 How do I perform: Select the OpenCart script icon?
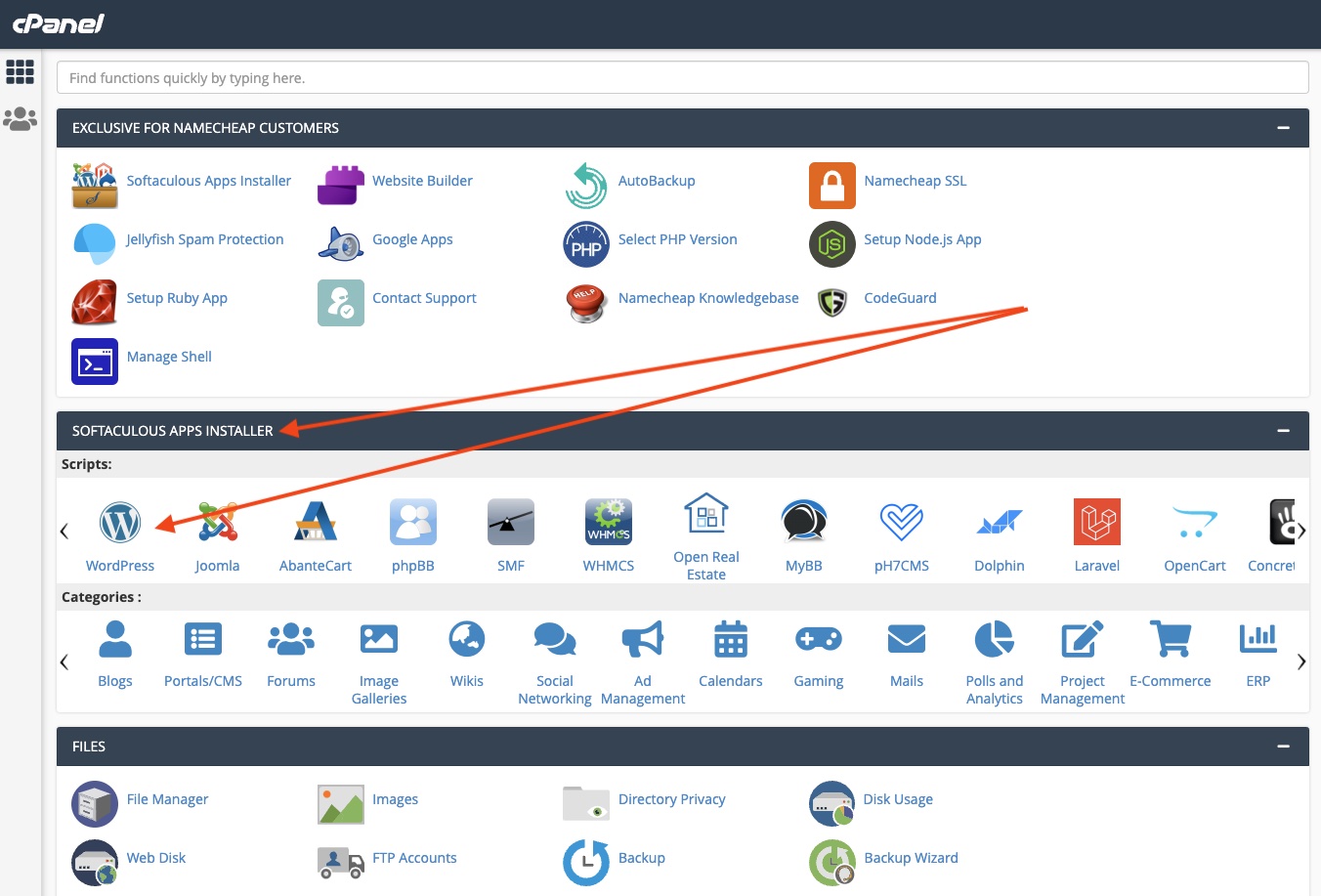click(1195, 522)
